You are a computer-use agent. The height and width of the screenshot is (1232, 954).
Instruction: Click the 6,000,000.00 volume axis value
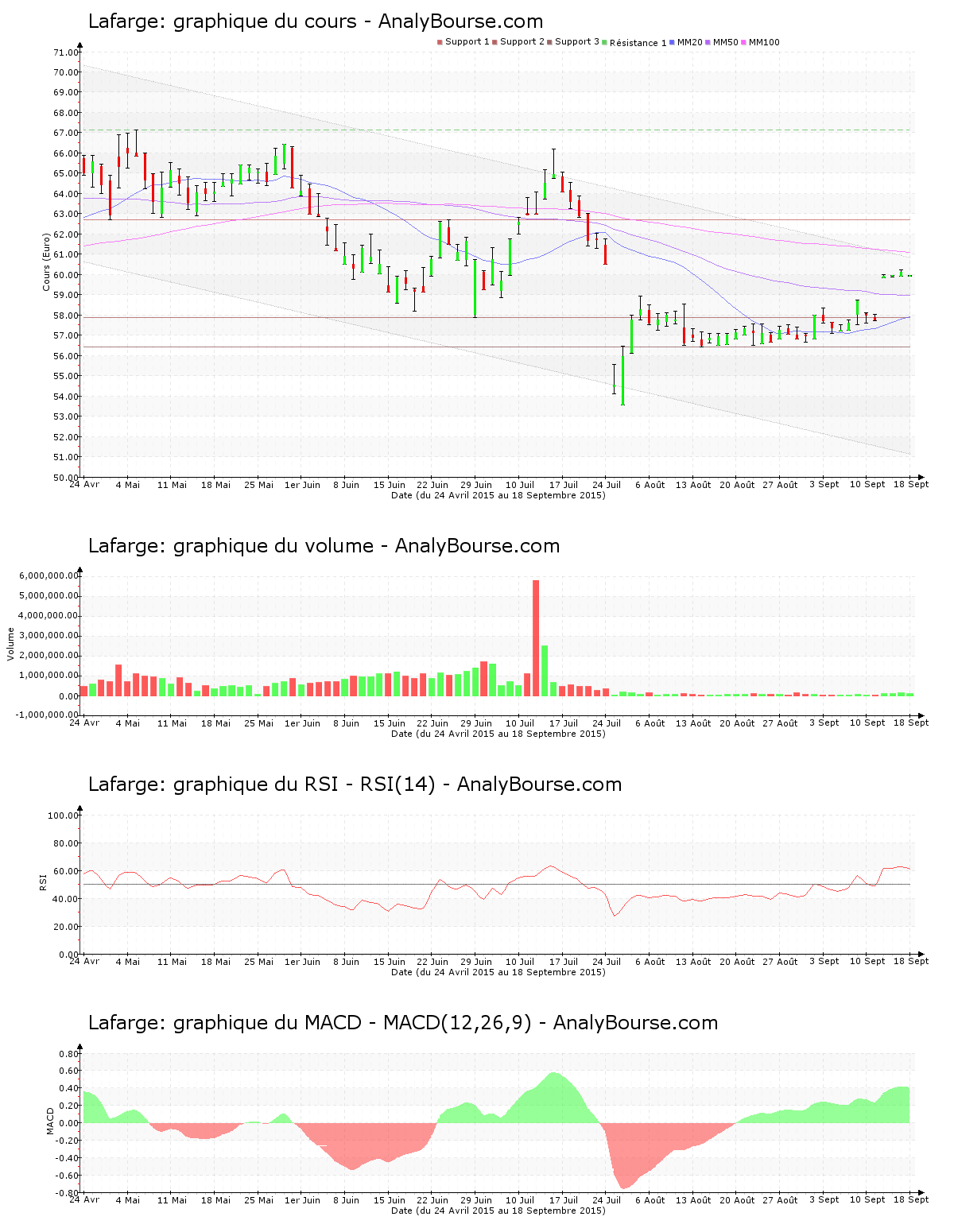(x=48, y=575)
